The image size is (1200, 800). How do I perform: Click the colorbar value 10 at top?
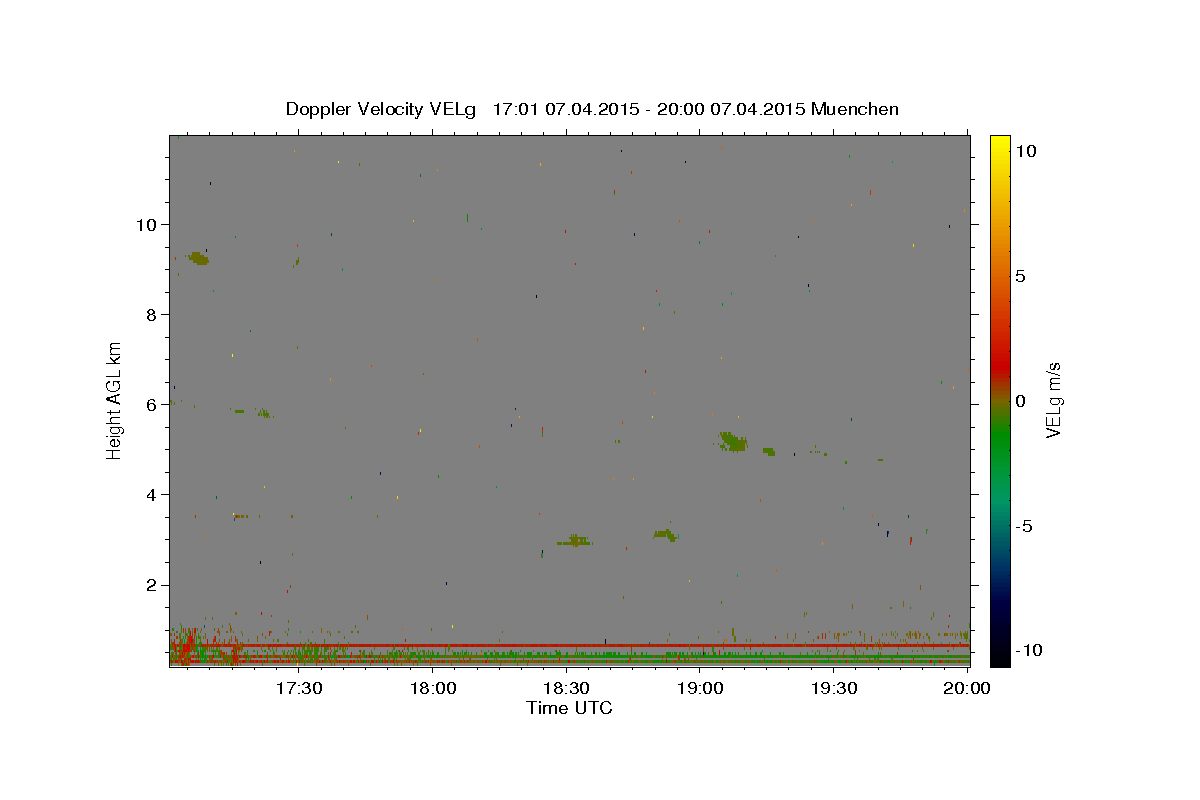pyautogui.click(x=1025, y=151)
